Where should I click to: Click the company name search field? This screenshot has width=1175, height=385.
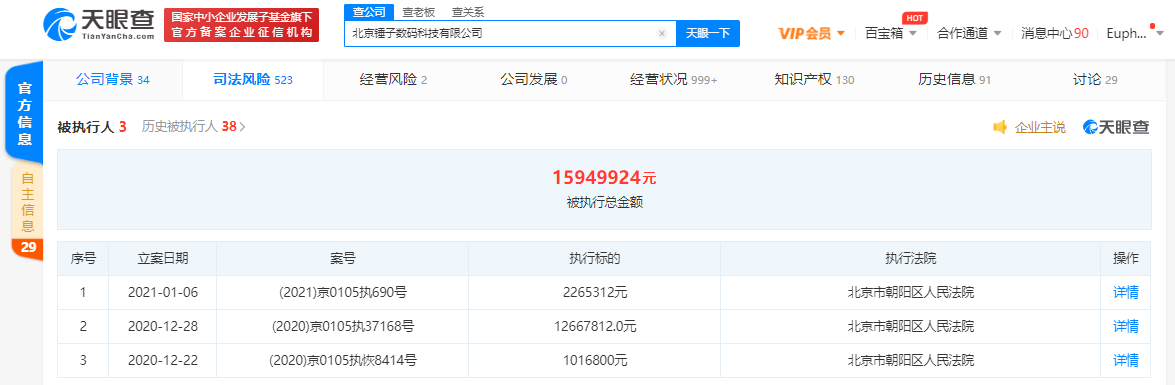[510, 34]
